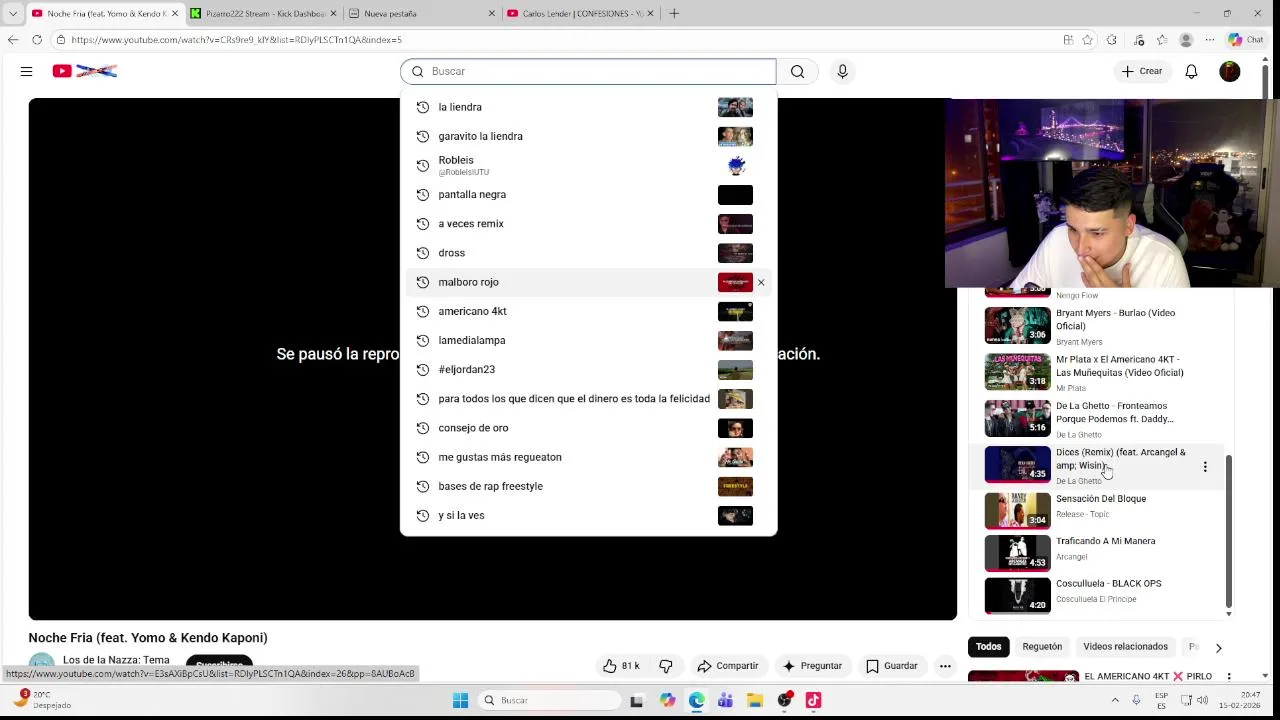Open browser profile icon

(1186, 40)
